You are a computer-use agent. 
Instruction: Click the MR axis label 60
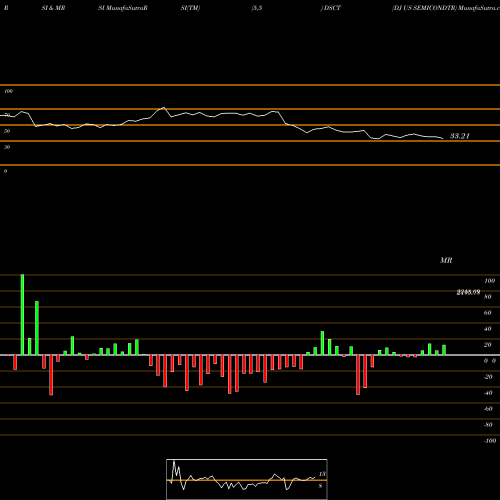pyautogui.click(x=488, y=313)
